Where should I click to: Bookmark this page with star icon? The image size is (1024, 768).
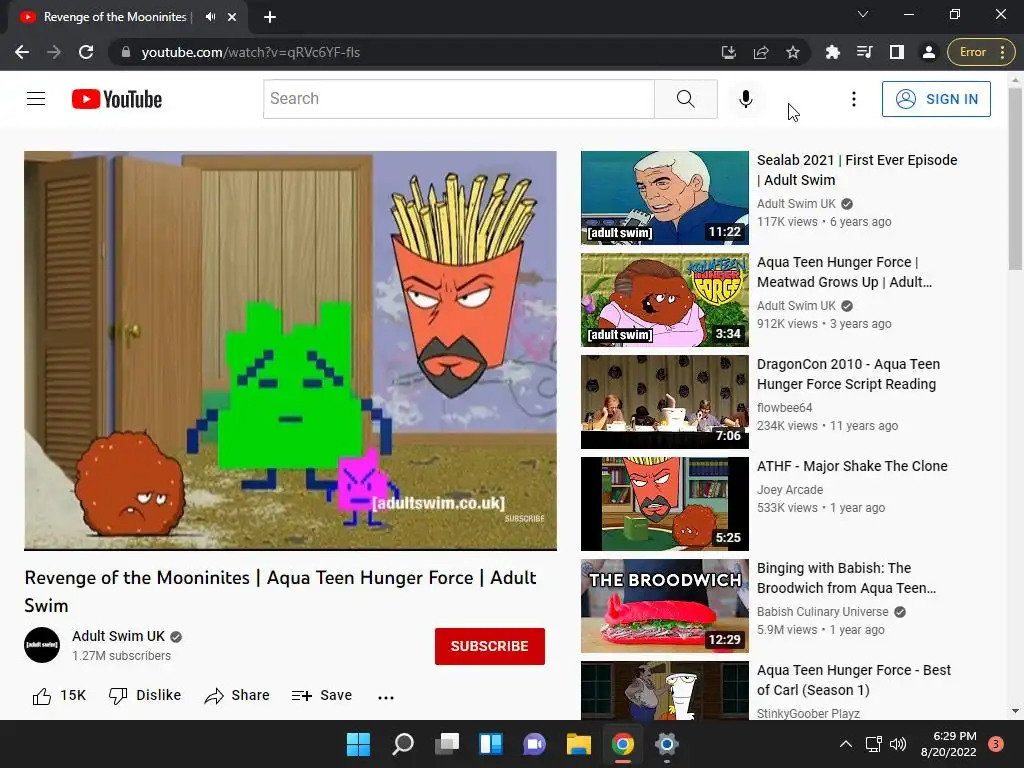[793, 52]
